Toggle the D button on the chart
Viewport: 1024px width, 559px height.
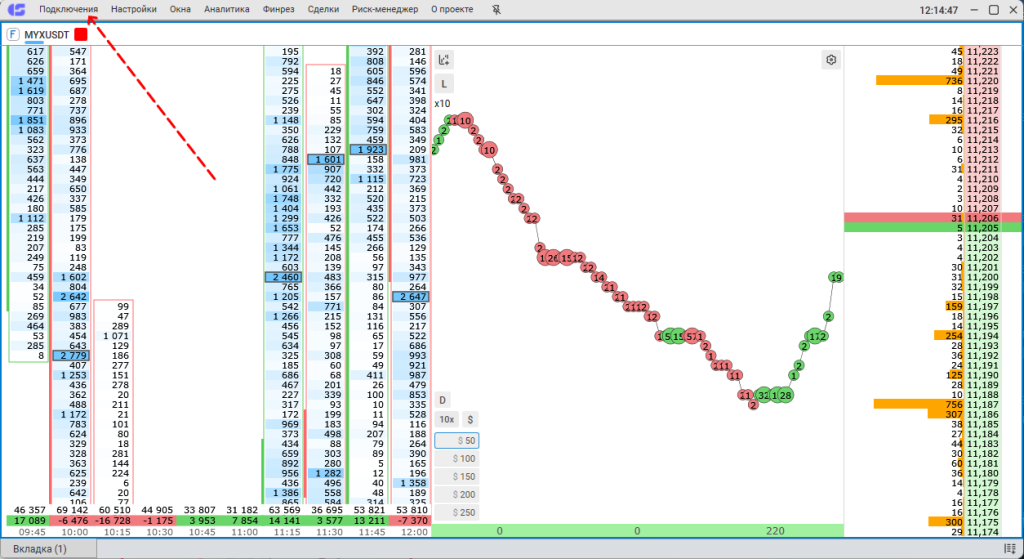[x=443, y=400]
